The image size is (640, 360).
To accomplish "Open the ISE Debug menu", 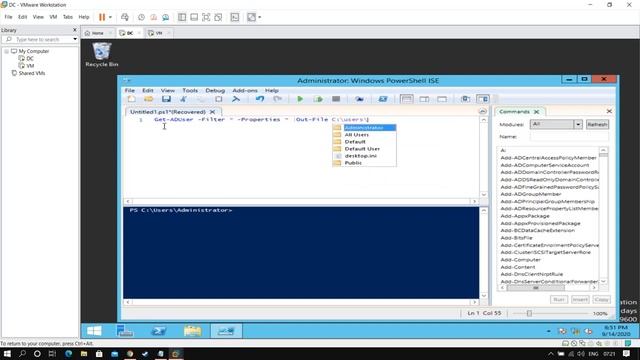I will [x=215, y=90].
